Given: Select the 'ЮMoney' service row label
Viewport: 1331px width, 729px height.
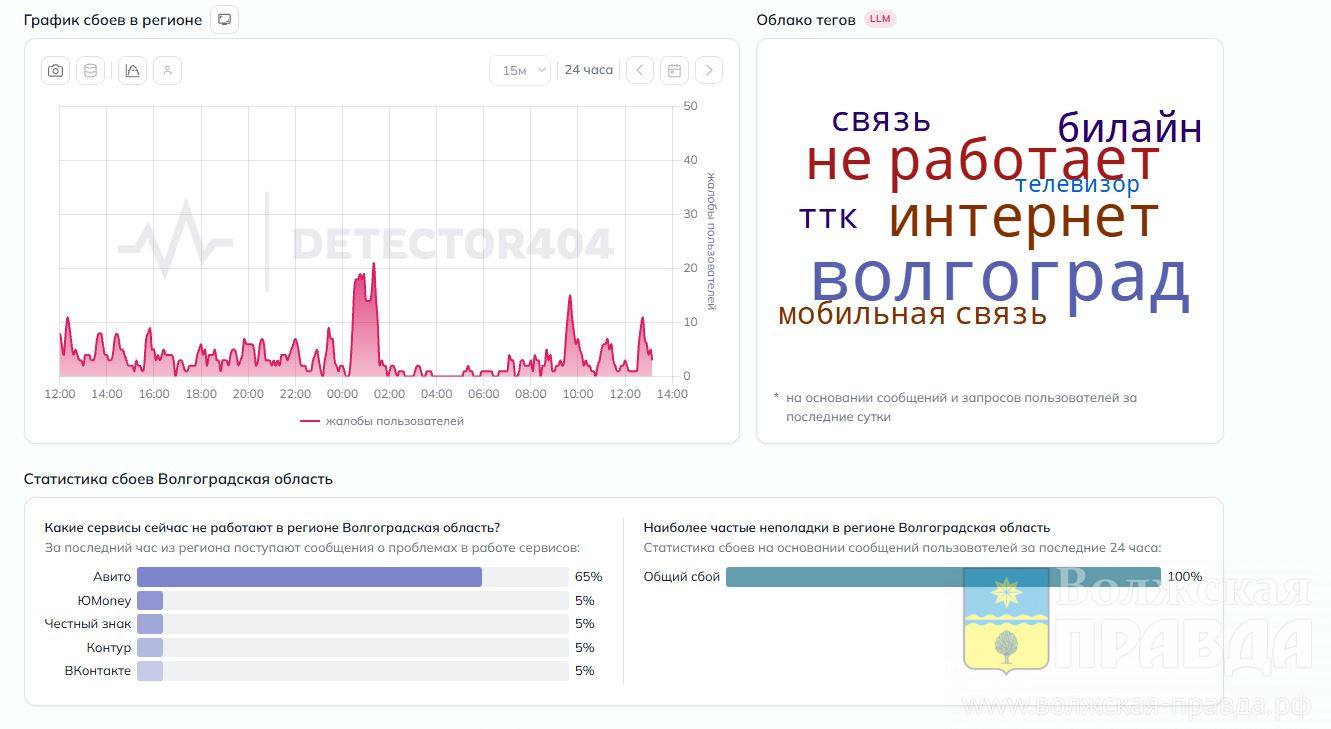Looking at the screenshot, I should tap(104, 600).
